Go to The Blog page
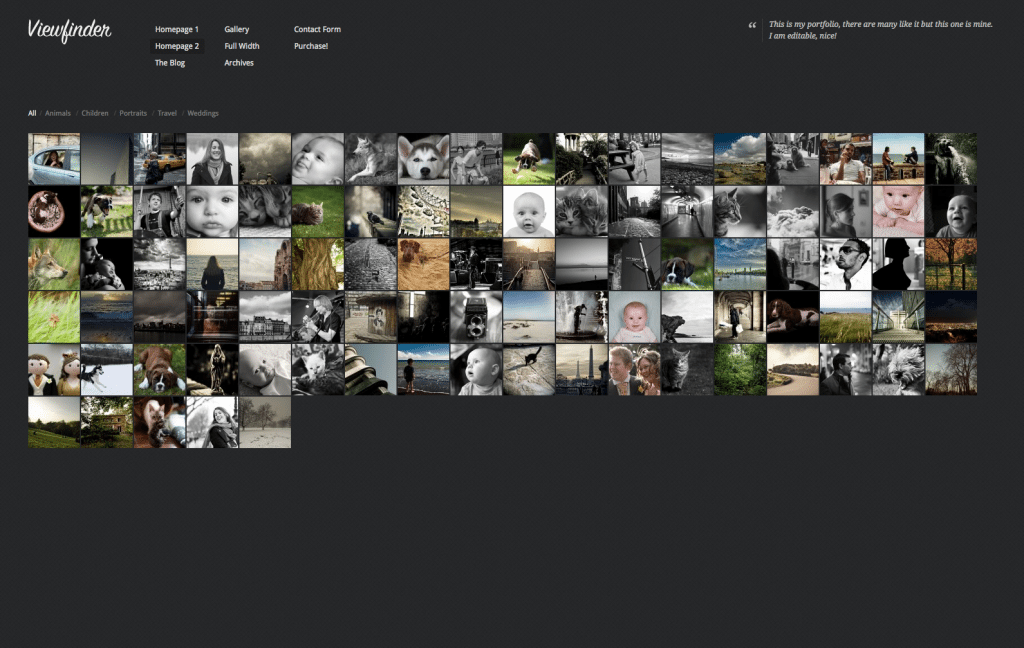1024x648 pixels. pyautogui.click(x=170, y=63)
